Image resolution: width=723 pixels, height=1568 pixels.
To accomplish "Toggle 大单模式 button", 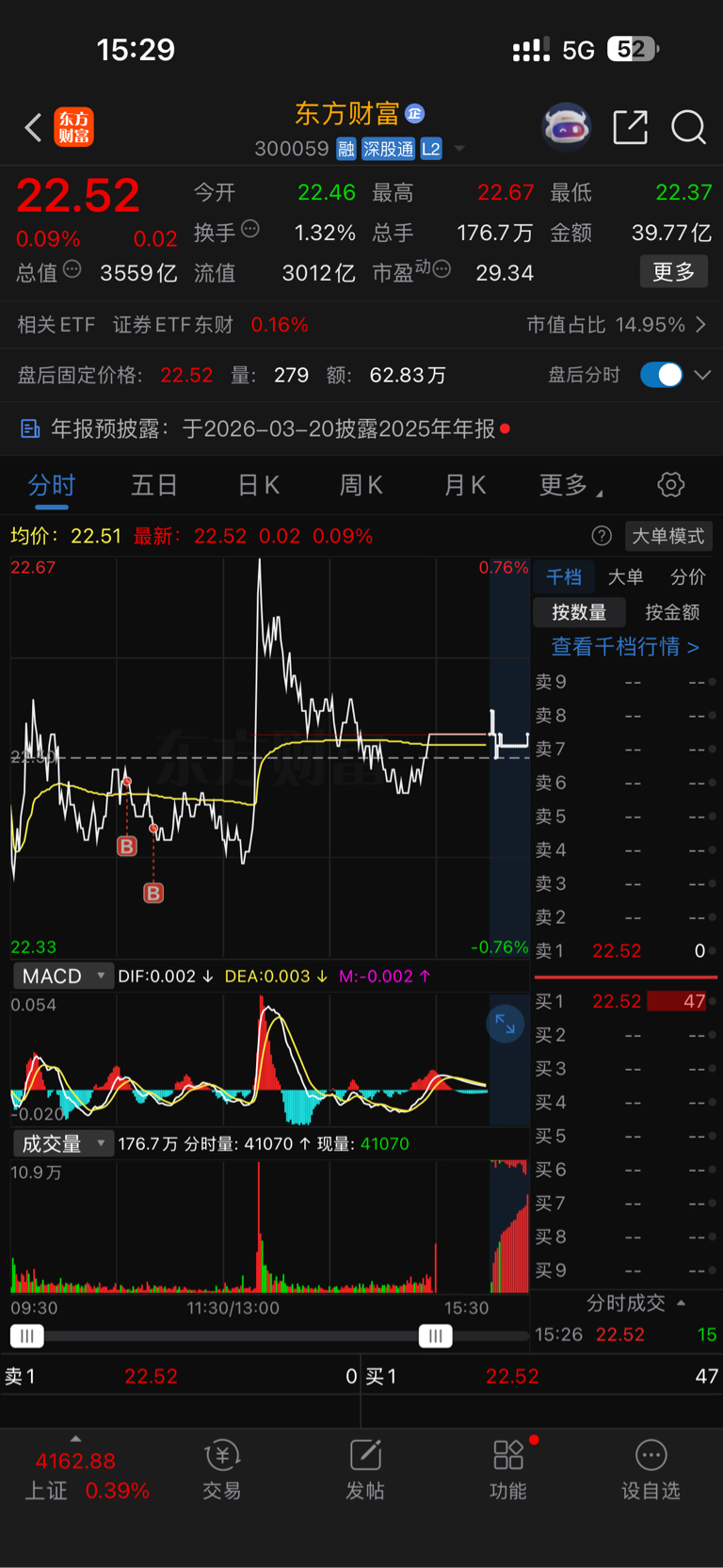I will point(667,536).
